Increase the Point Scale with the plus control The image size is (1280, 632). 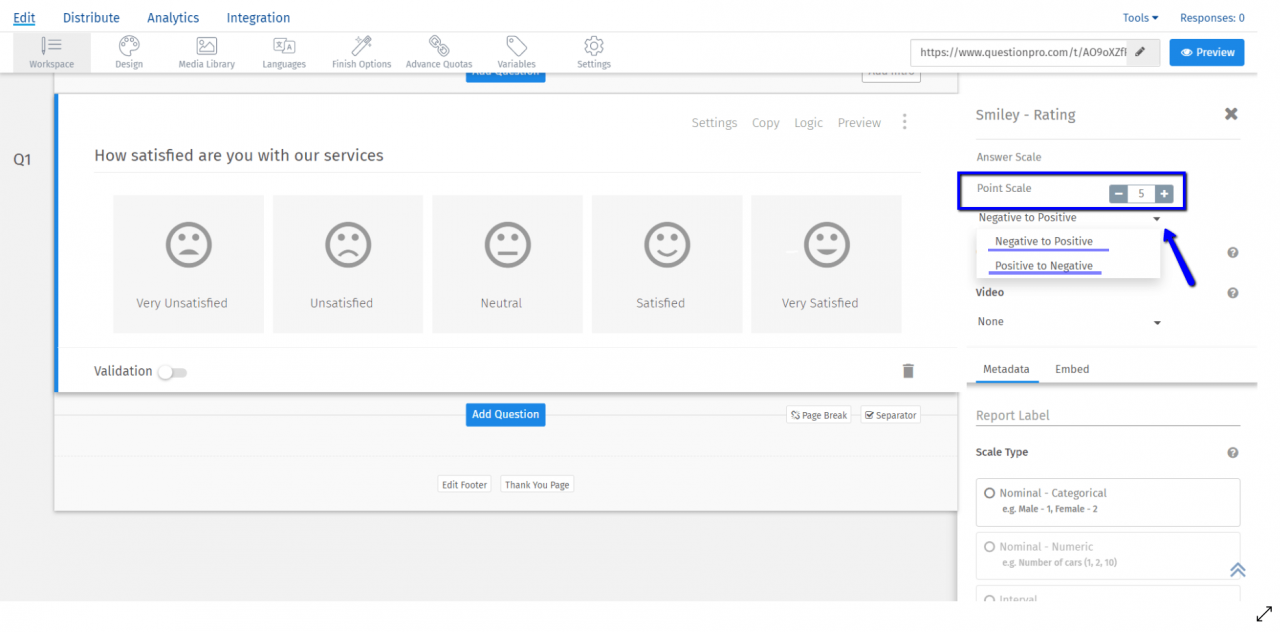click(x=1163, y=193)
